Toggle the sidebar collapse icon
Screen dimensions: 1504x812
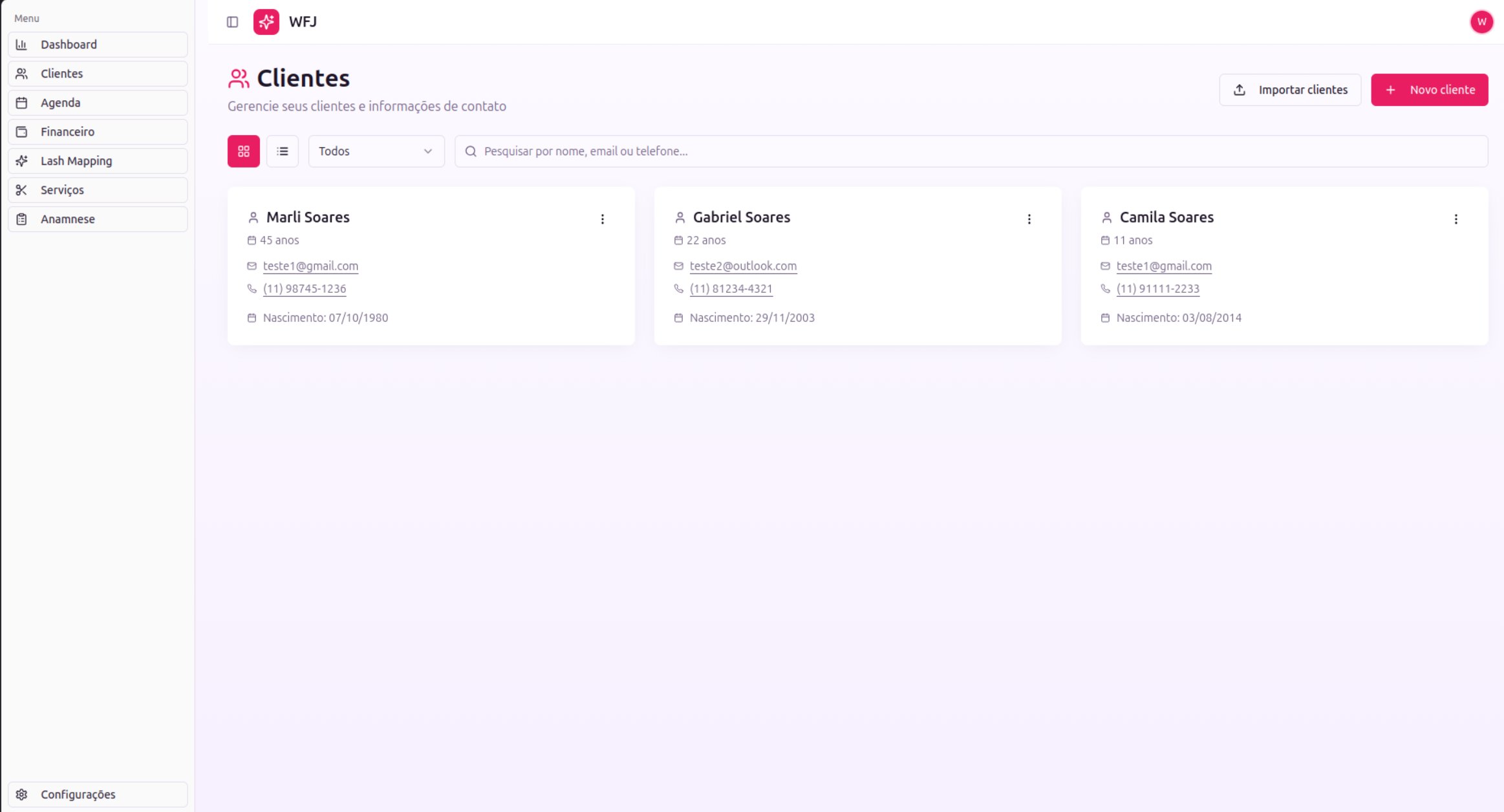click(233, 22)
